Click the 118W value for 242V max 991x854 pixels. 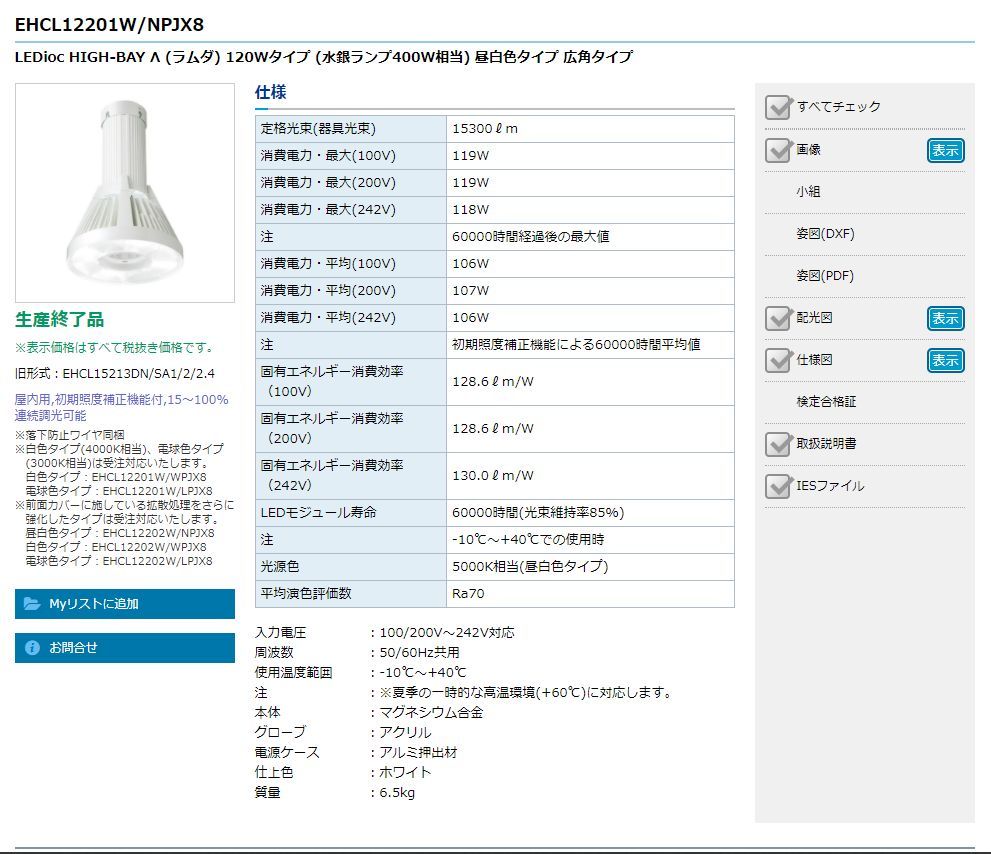470,209
